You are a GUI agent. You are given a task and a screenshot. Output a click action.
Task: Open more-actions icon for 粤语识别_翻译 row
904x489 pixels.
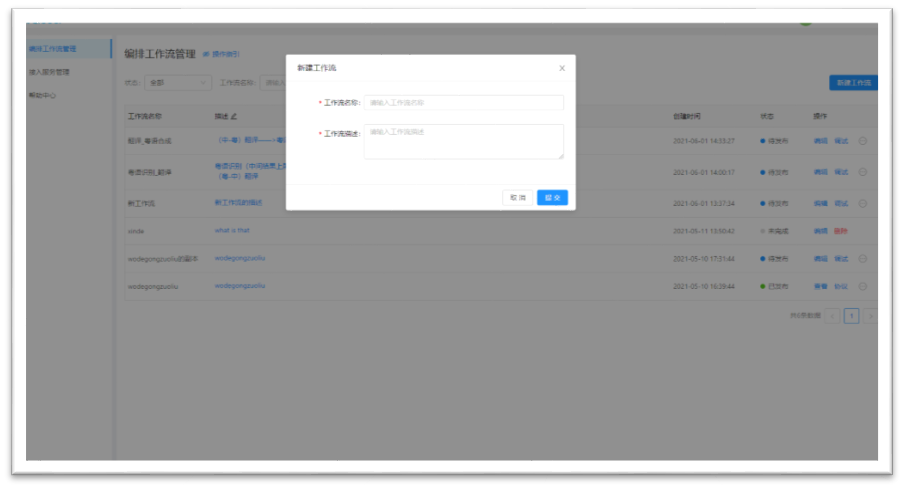click(x=862, y=172)
